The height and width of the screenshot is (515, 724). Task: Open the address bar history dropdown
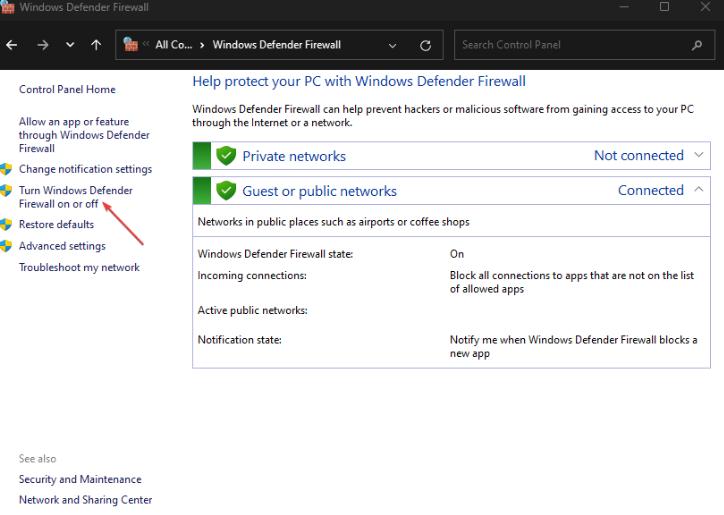(392, 45)
